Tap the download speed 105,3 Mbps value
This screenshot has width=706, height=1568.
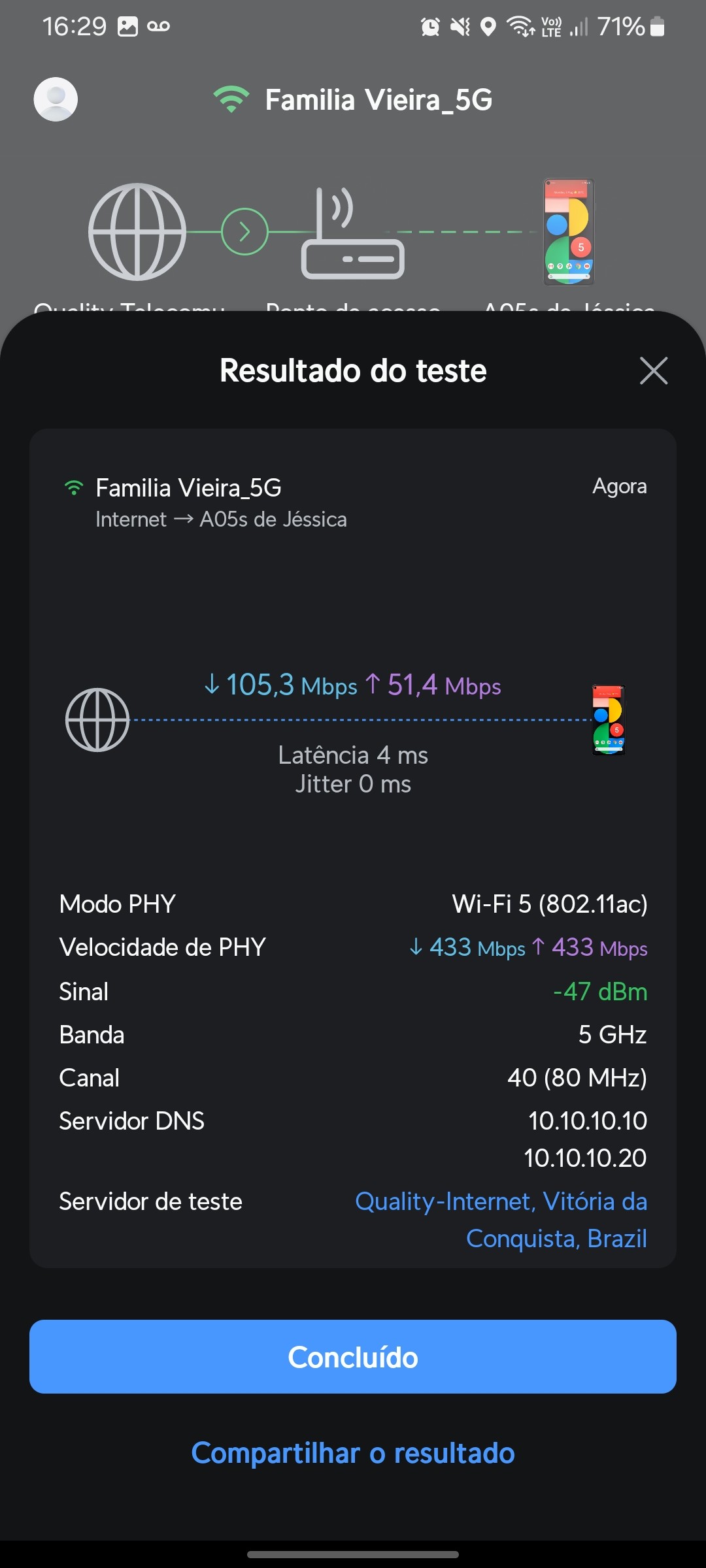[281, 685]
